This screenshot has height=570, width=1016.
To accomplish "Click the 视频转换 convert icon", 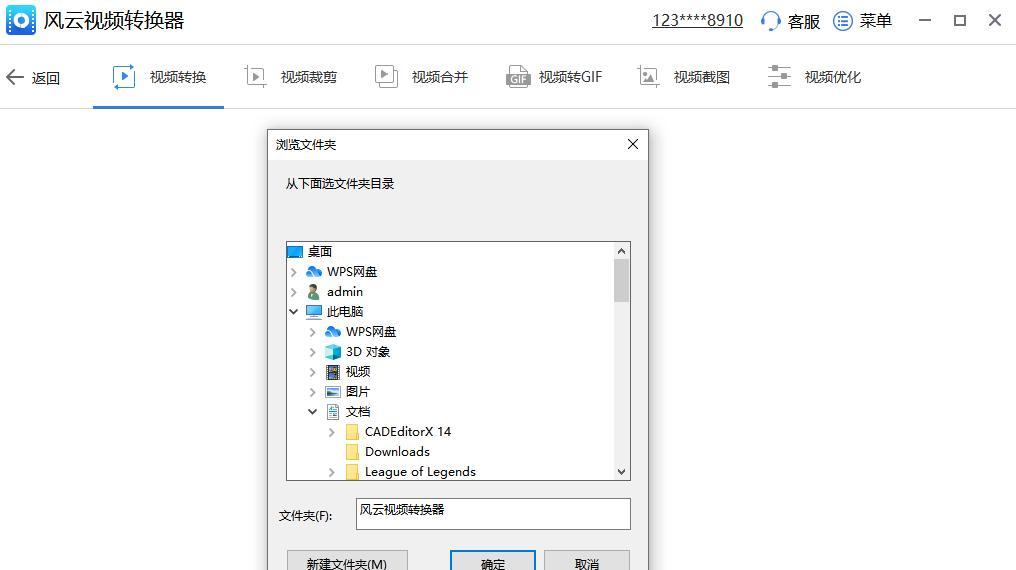I will [124, 76].
